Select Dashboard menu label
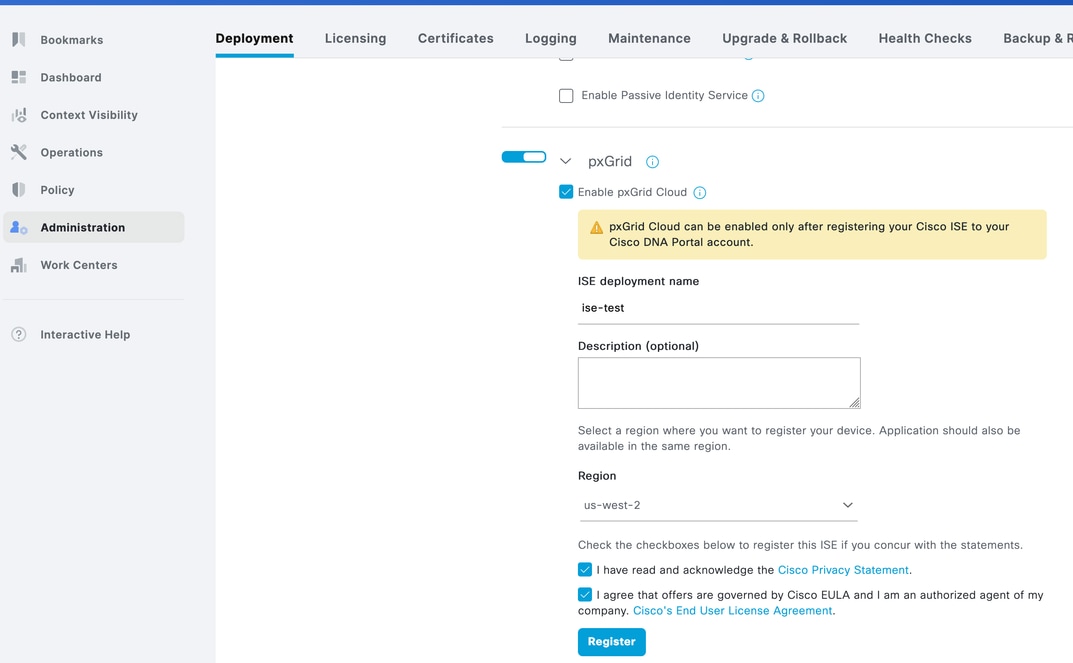The width and height of the screenshot is (1073, 663). pyautogui.click(x=70, y=77)
